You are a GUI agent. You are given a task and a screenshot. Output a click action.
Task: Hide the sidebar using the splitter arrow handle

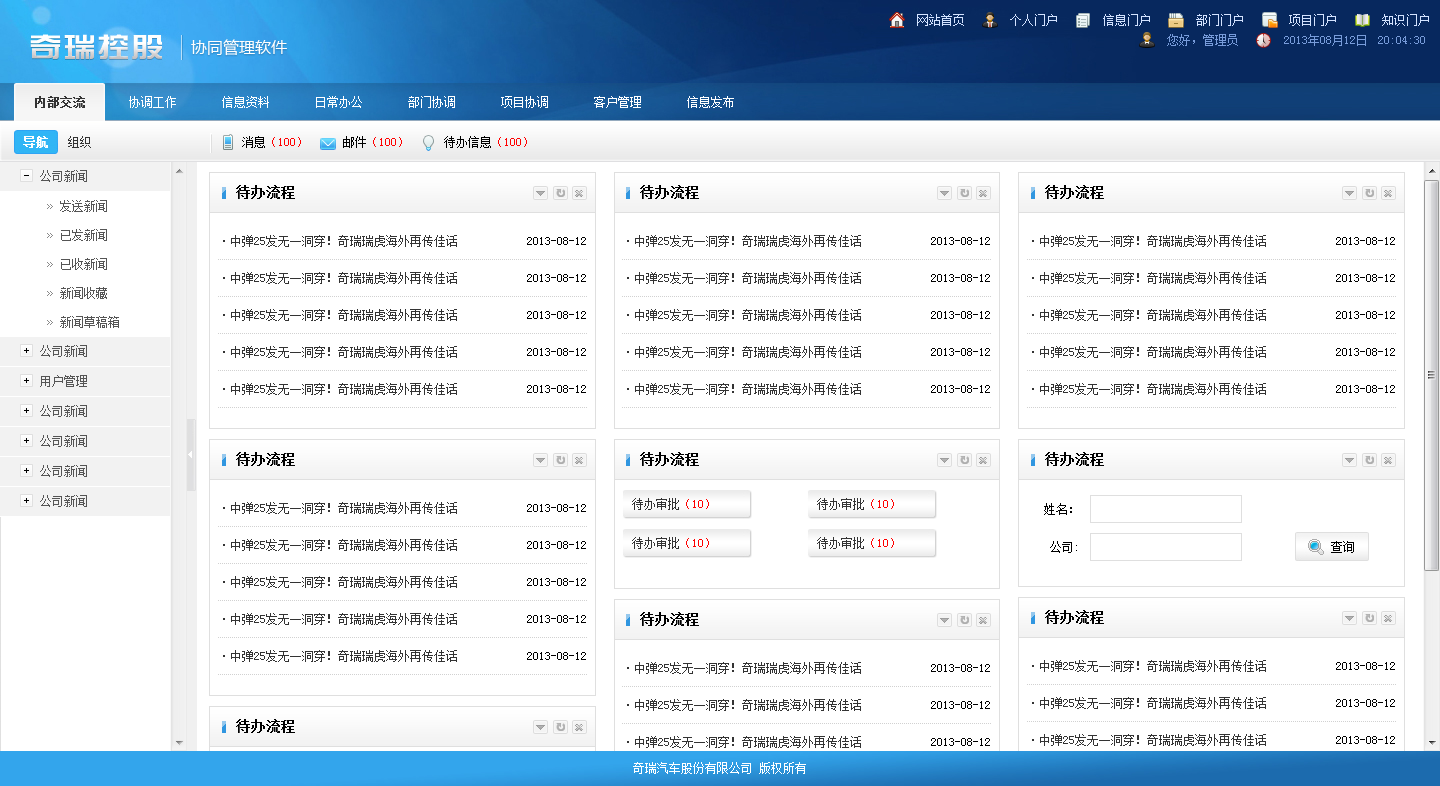(x=191, y=455)
